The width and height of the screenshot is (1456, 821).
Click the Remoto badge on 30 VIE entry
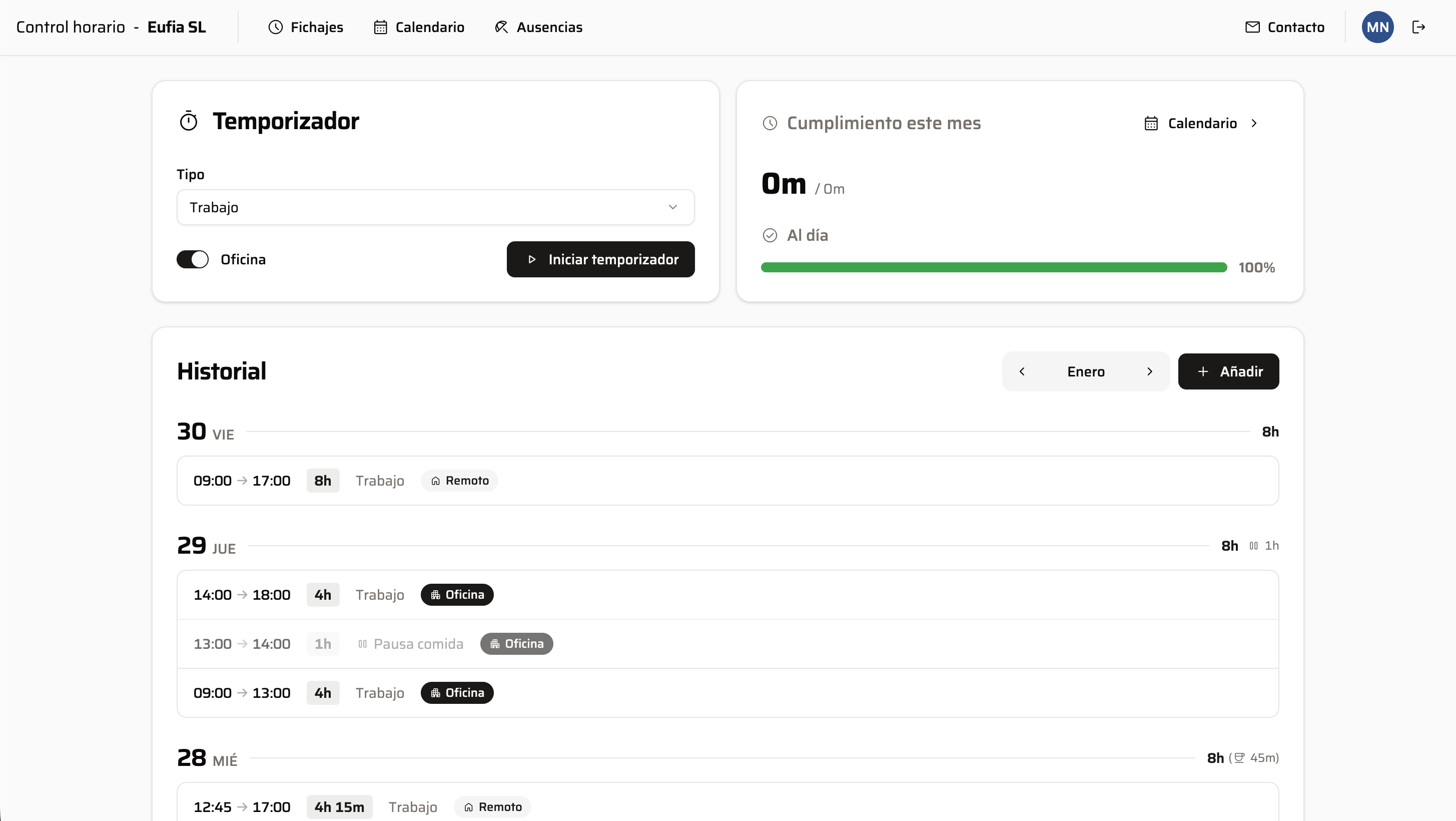pyautogui.click(x=459, y=481)
